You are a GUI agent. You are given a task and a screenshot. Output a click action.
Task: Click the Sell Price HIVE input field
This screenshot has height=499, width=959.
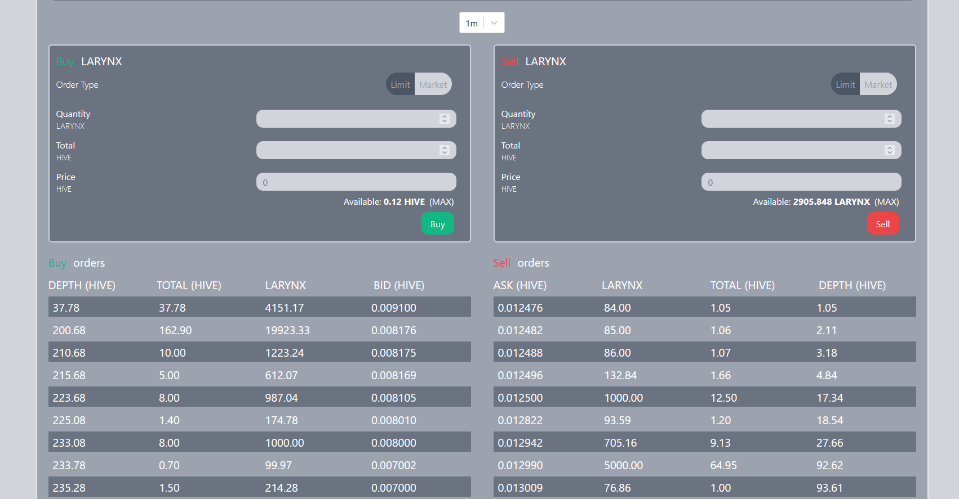pyautogui.click(x=801, y=182)
